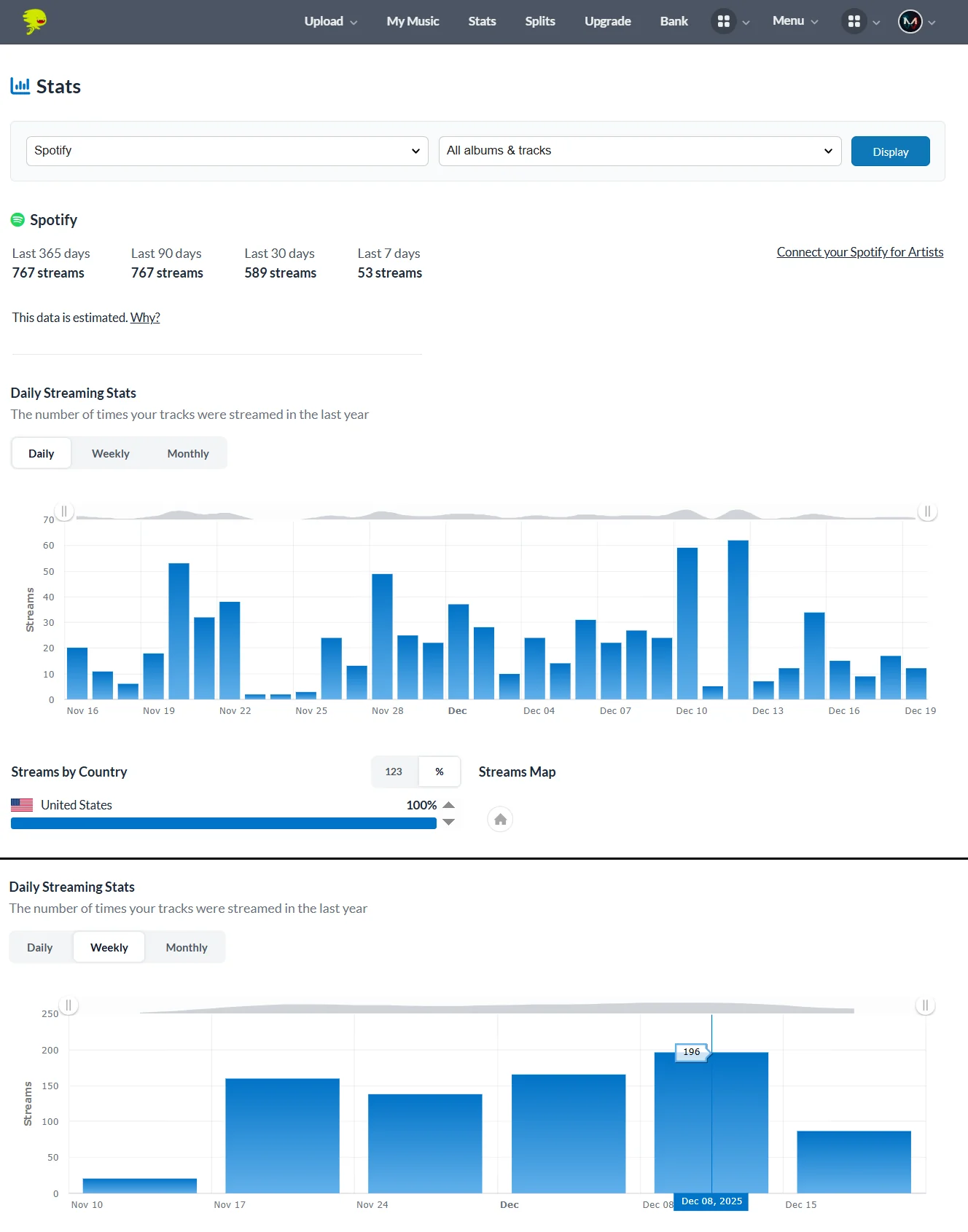
Task: Click the '589 streams' value
Action: 280,272
